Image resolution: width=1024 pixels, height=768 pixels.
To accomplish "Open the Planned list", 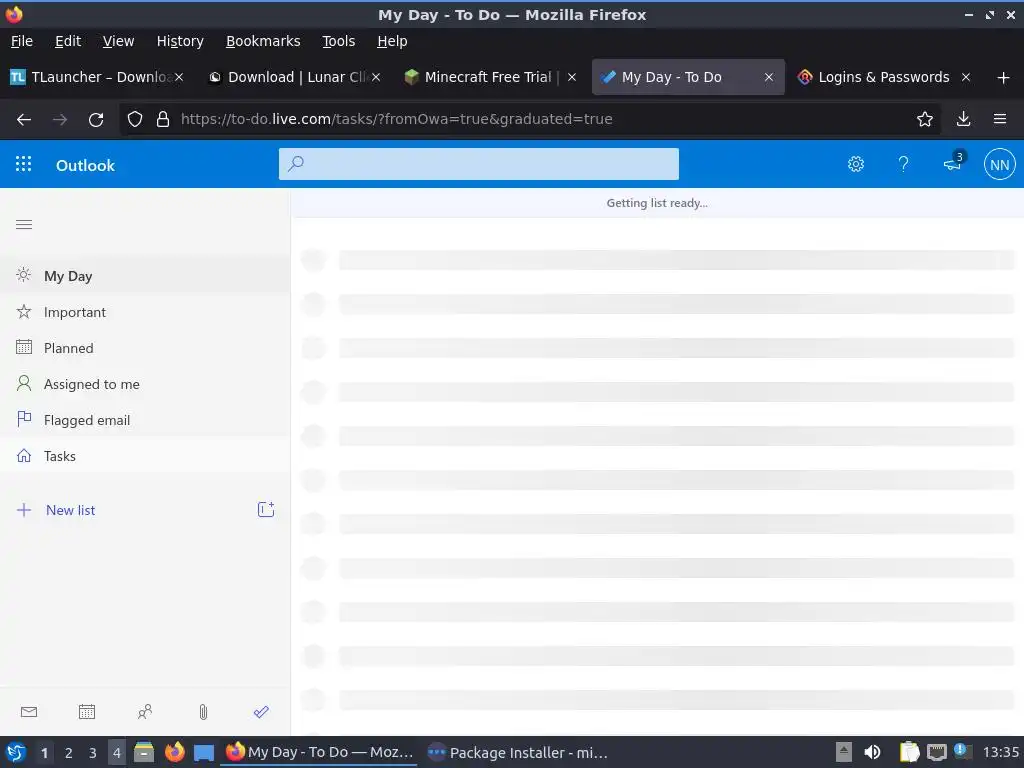I will pyautogui.click(x=145, y=348).
